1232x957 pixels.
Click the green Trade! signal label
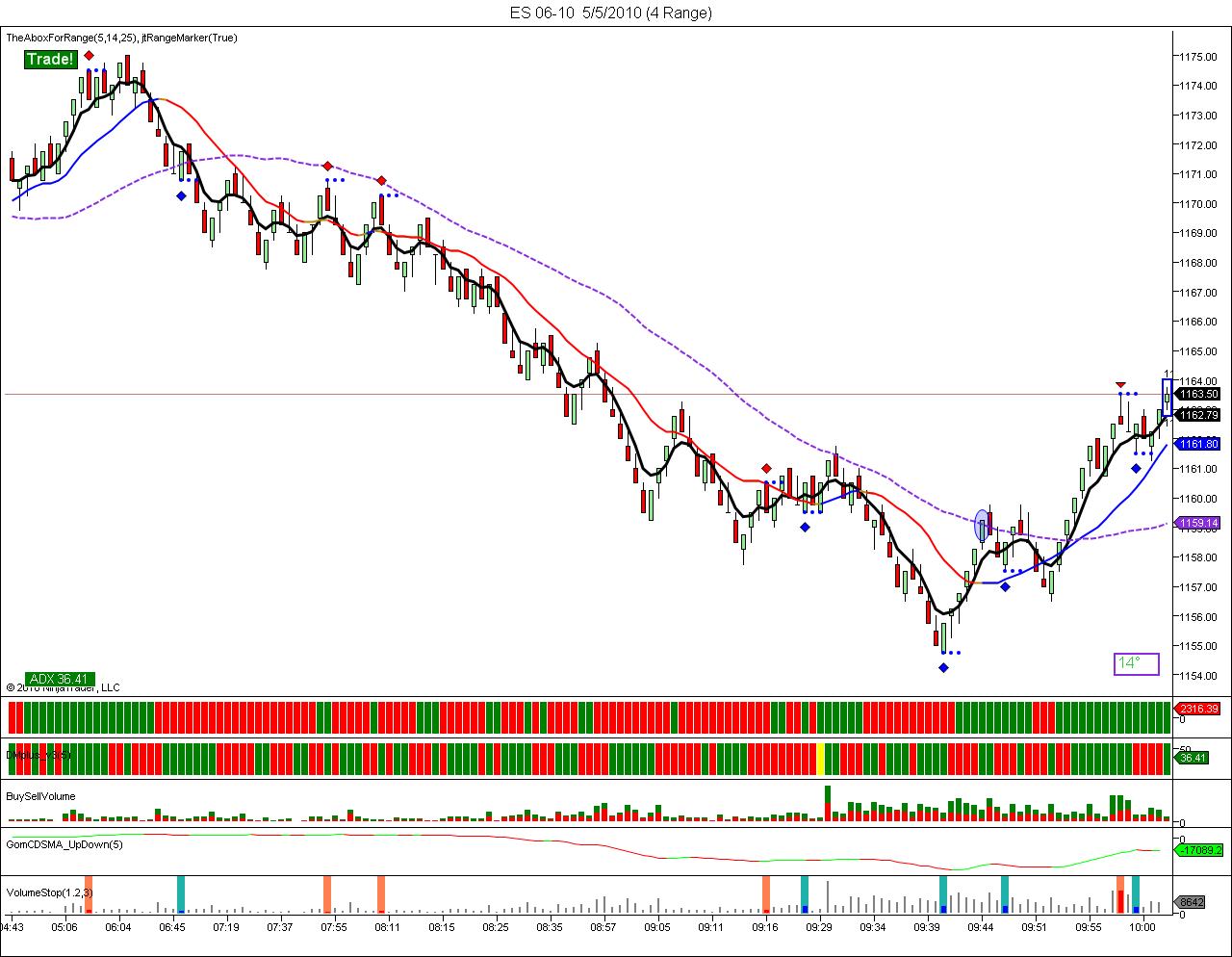tap(50, 60)
